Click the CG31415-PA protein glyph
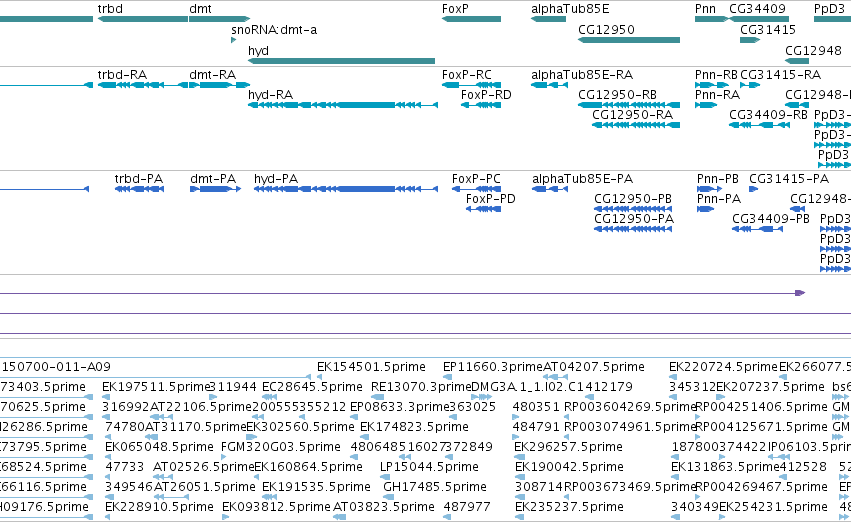Viewport: 851px width, 522px height. click(753, 189)
